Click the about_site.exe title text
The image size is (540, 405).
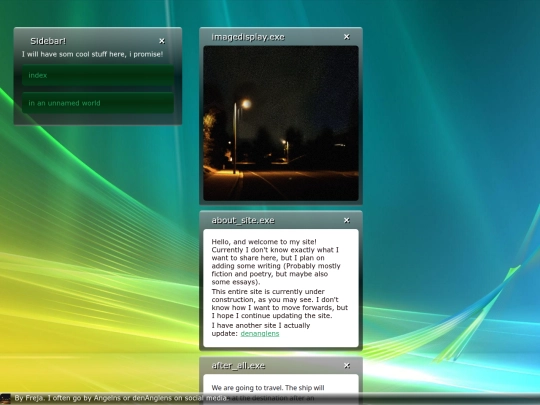243,220
